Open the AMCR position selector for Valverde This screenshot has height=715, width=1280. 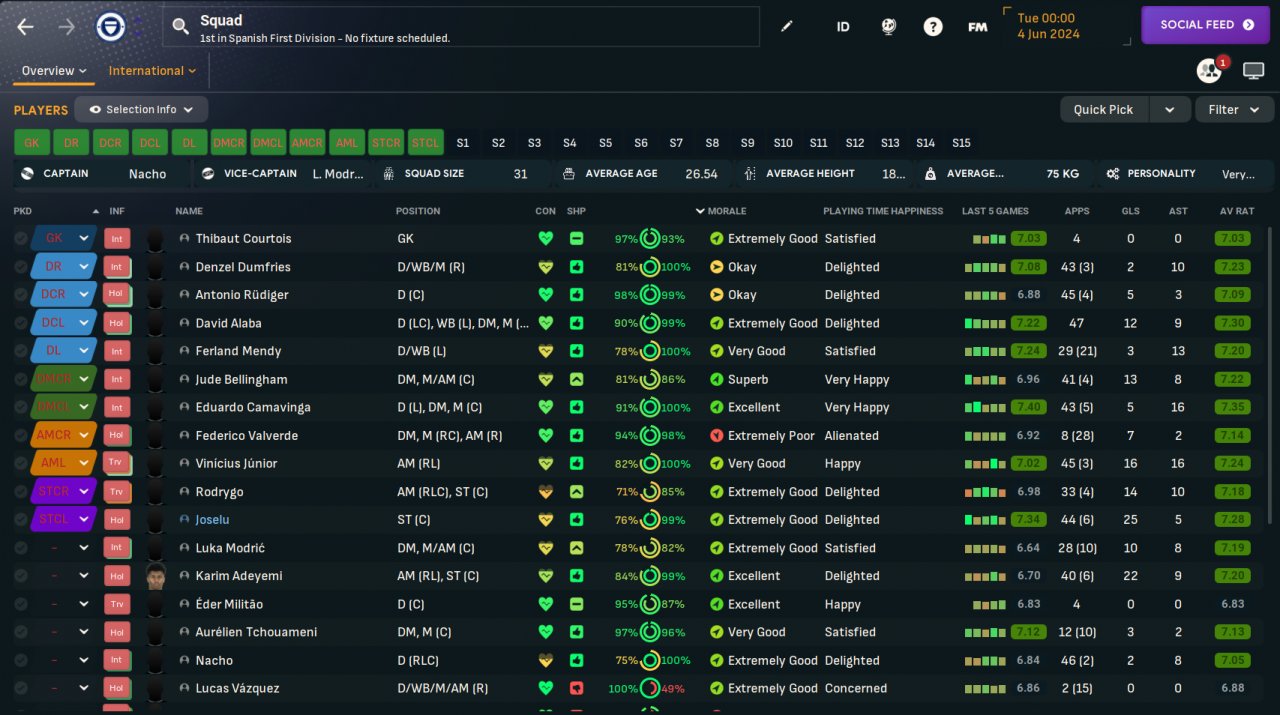point(65,436)
